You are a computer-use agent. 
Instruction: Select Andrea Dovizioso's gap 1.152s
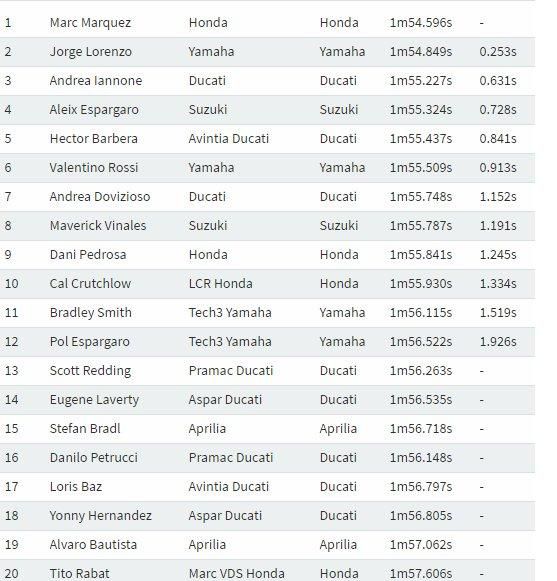[498, 197]
